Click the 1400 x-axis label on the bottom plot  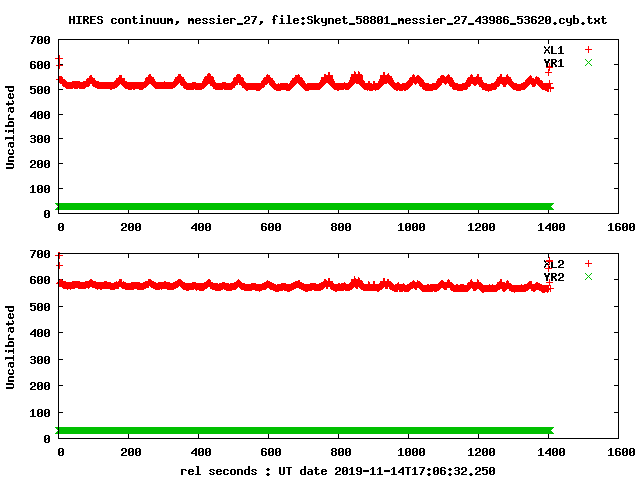click(x=551, y=452)
